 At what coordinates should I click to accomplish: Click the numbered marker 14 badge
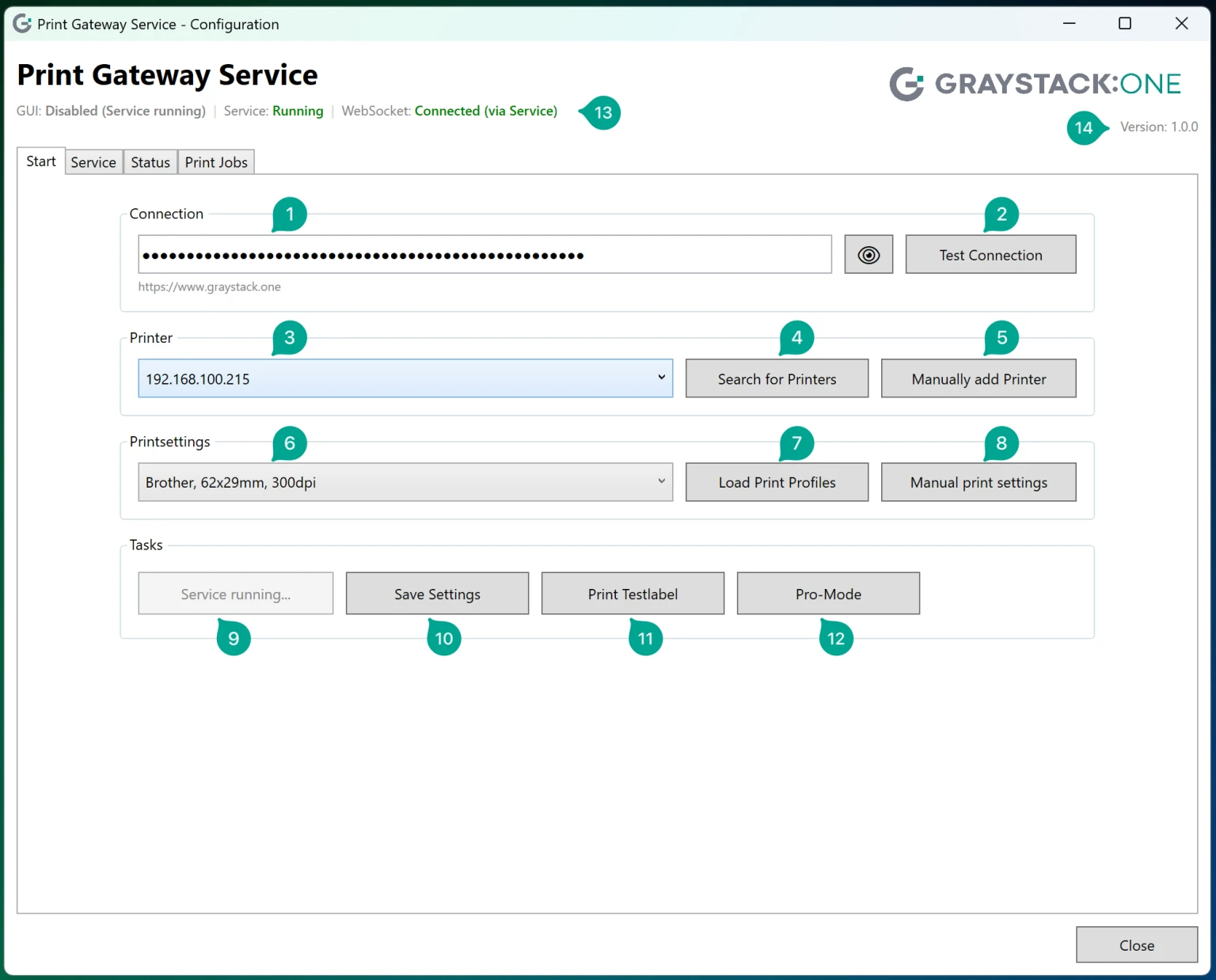pos(1083,128)
